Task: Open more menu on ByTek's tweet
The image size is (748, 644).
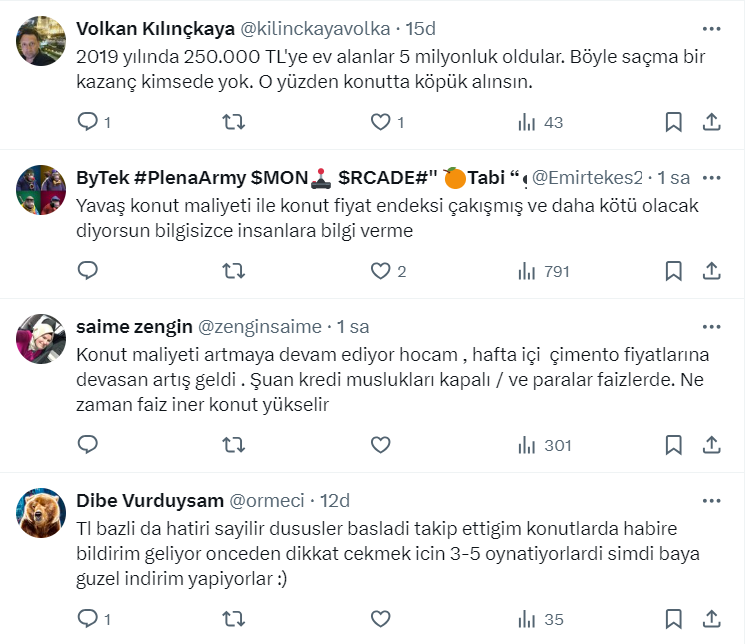Action: pos(711,177)
